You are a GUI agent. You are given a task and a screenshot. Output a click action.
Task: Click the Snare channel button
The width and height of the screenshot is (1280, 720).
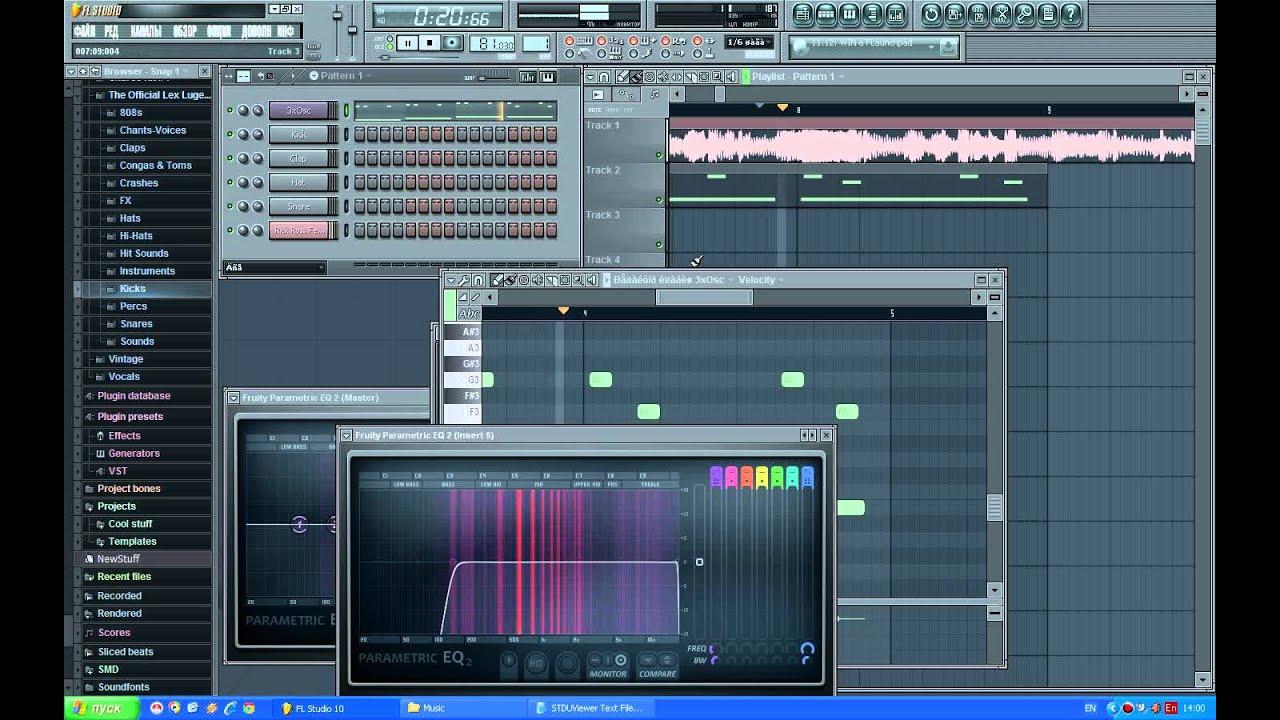tap(298, 206)
